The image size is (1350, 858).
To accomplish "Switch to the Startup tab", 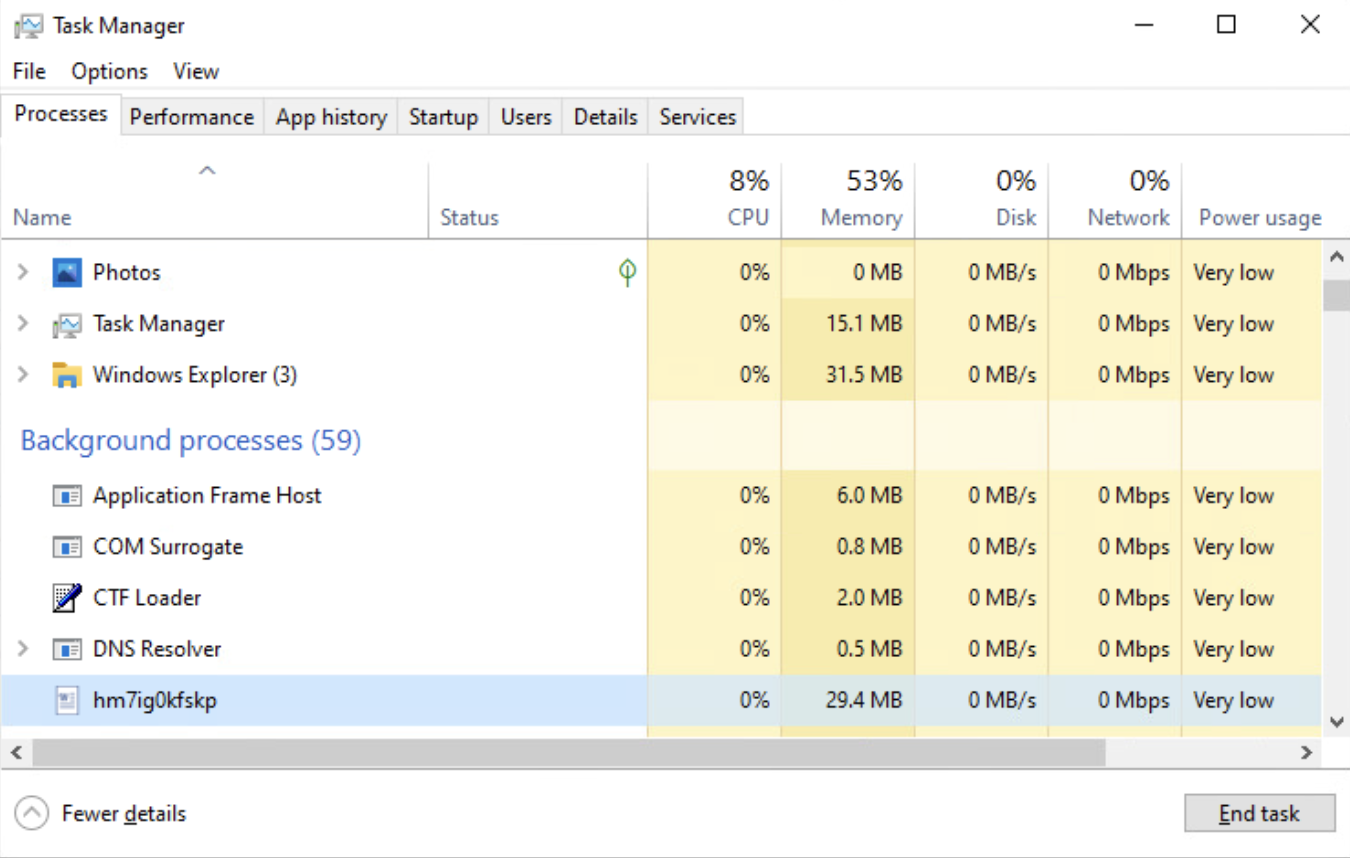I will pos(443,117).
